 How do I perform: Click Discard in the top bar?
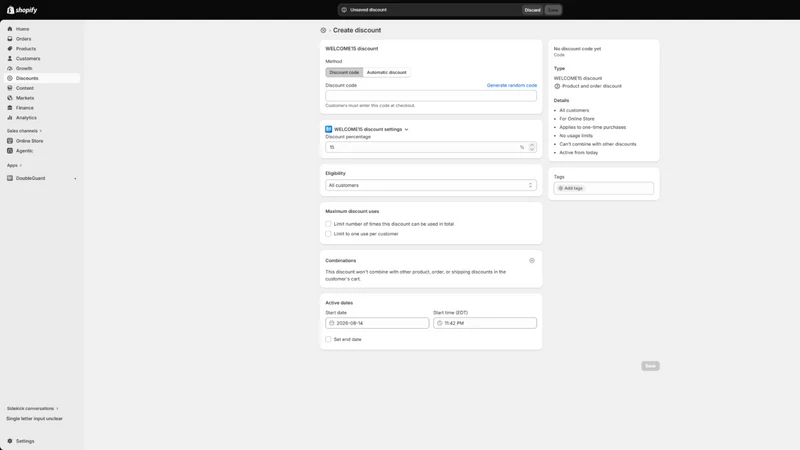click(x=532, y=10)
